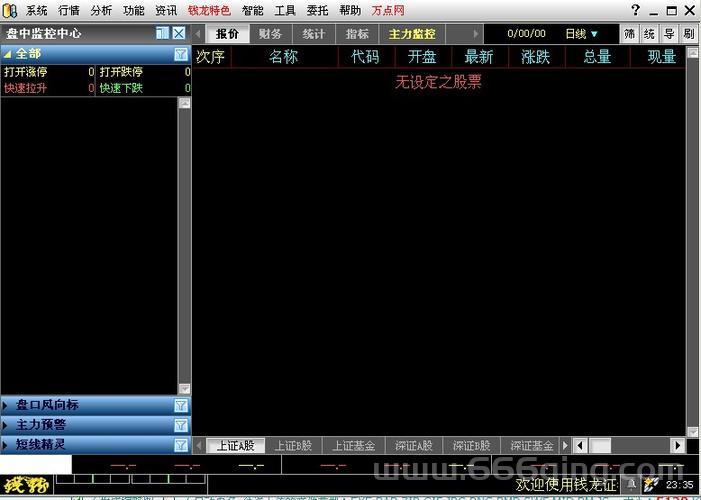Click the lightning star icon in status bar
The height and width of the screenshot is (500, 701).
tap(651, 484)
